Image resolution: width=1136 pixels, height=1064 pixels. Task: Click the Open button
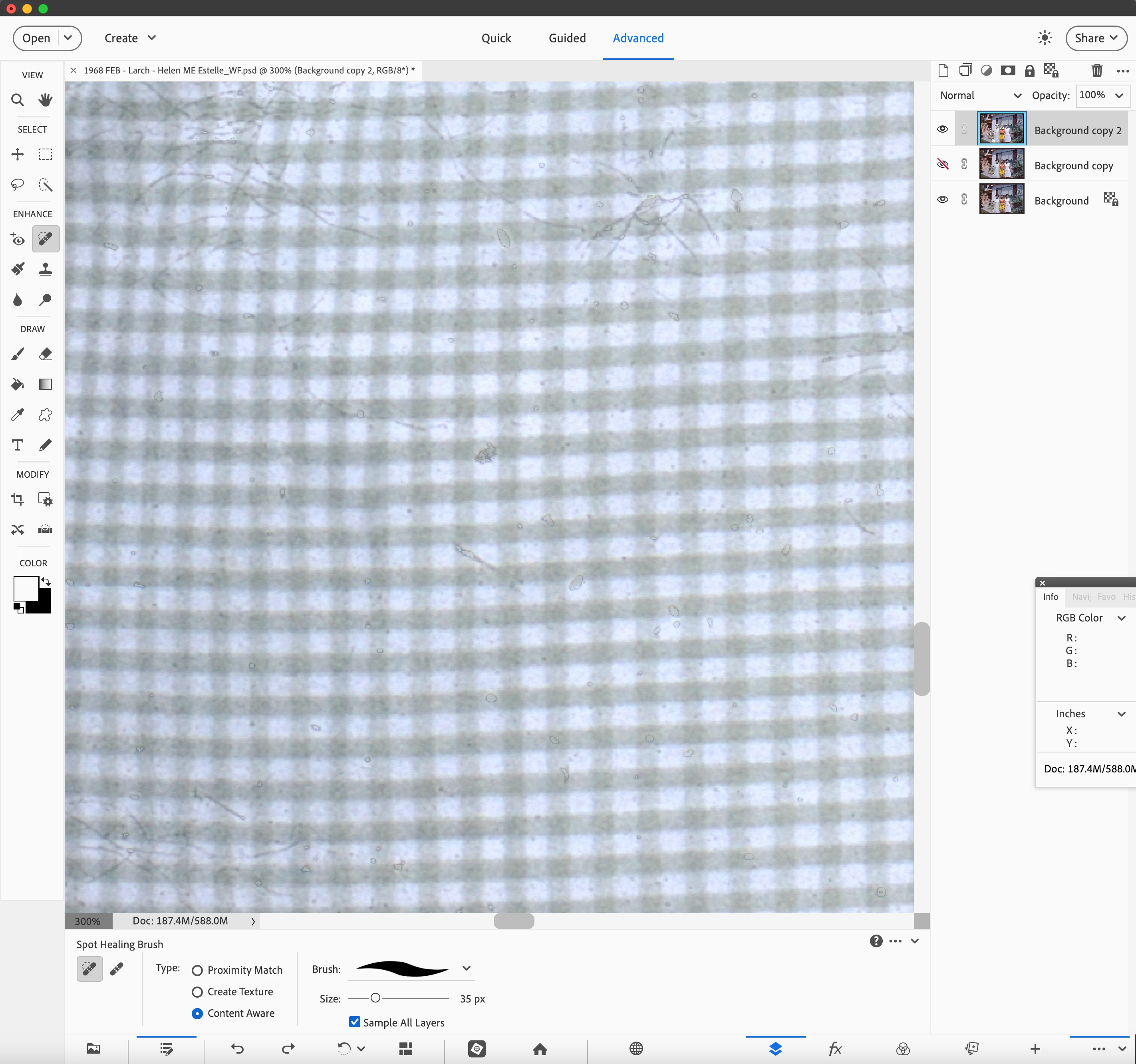(36, 38)
